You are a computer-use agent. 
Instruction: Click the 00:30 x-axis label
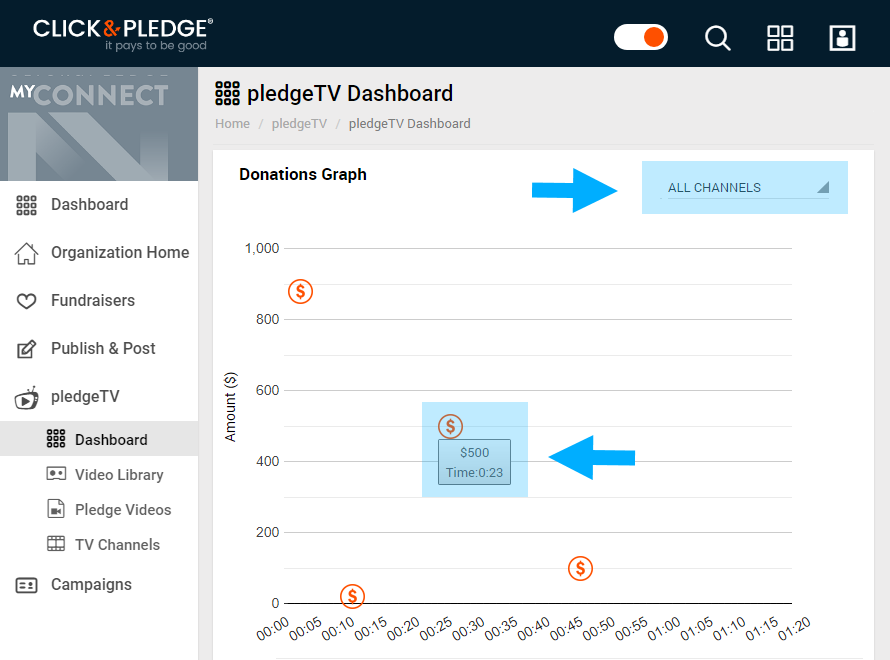[468, 628]
